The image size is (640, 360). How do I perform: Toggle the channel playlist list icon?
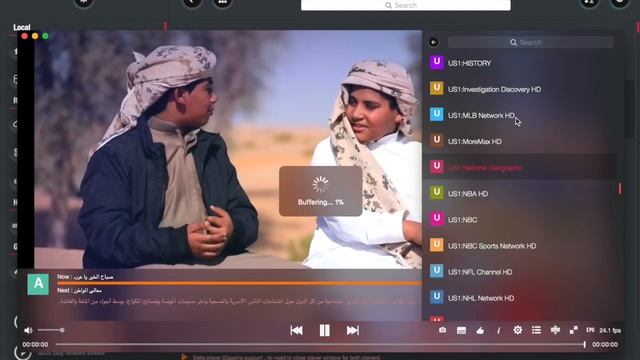(x=536, y=330)
